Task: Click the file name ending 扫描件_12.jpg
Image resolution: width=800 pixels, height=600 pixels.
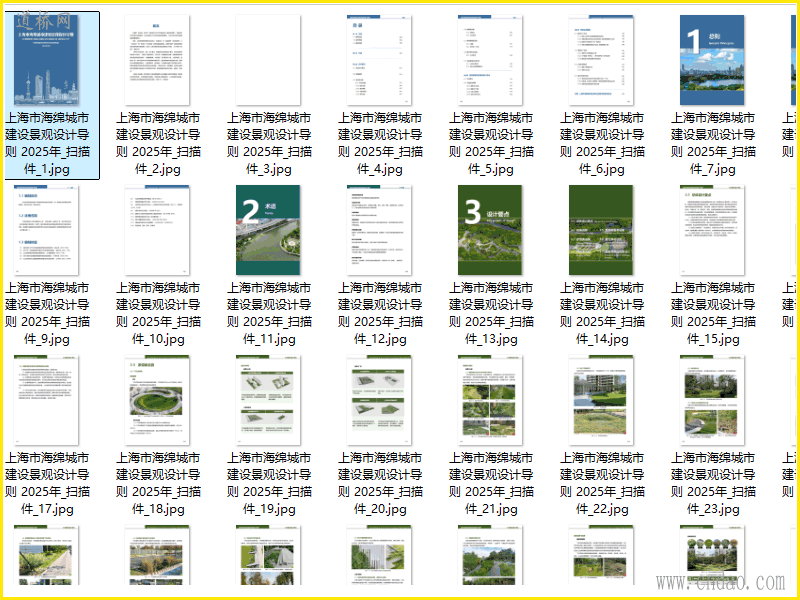Action: 380,313
